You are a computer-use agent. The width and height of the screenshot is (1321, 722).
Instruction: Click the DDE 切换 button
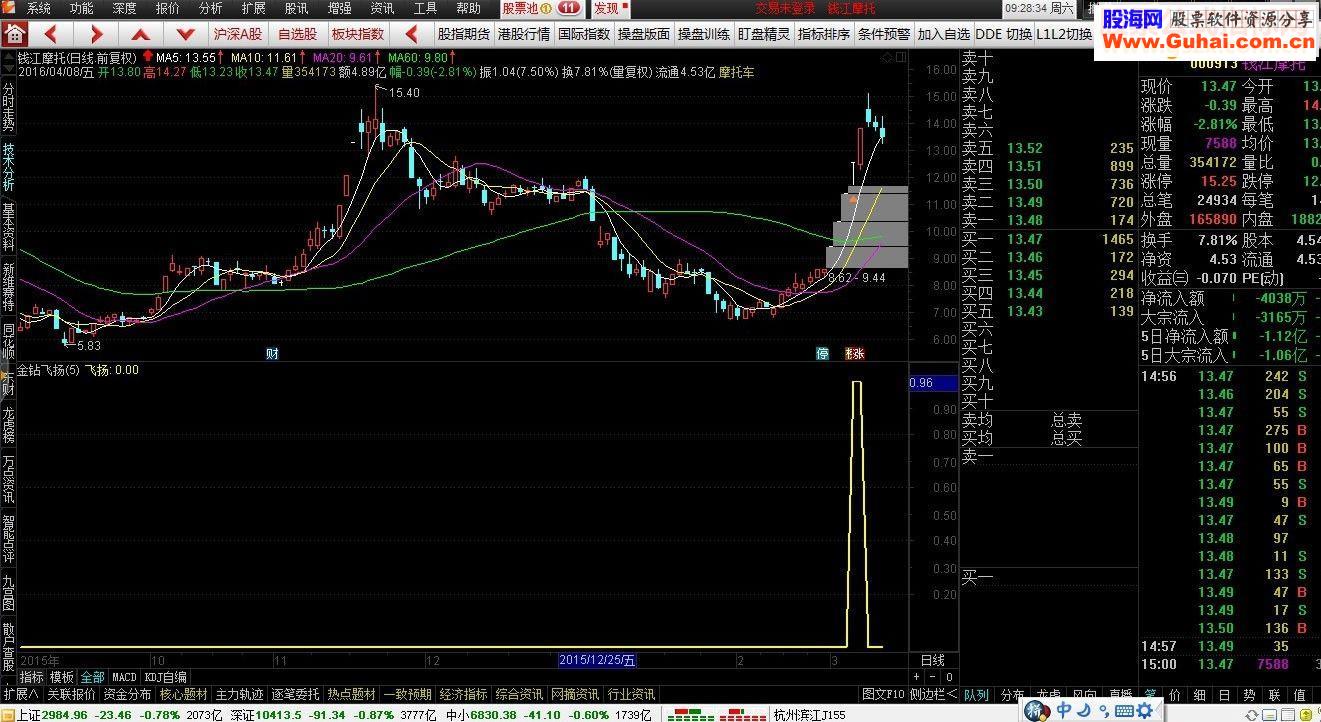[1003, 33]
